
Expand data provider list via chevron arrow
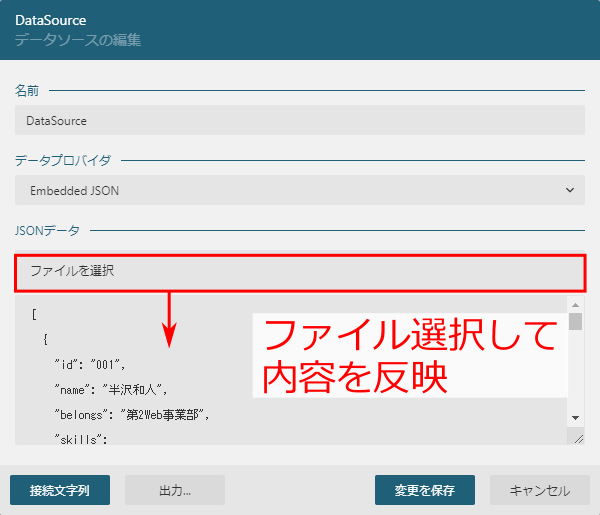(570, 190)
